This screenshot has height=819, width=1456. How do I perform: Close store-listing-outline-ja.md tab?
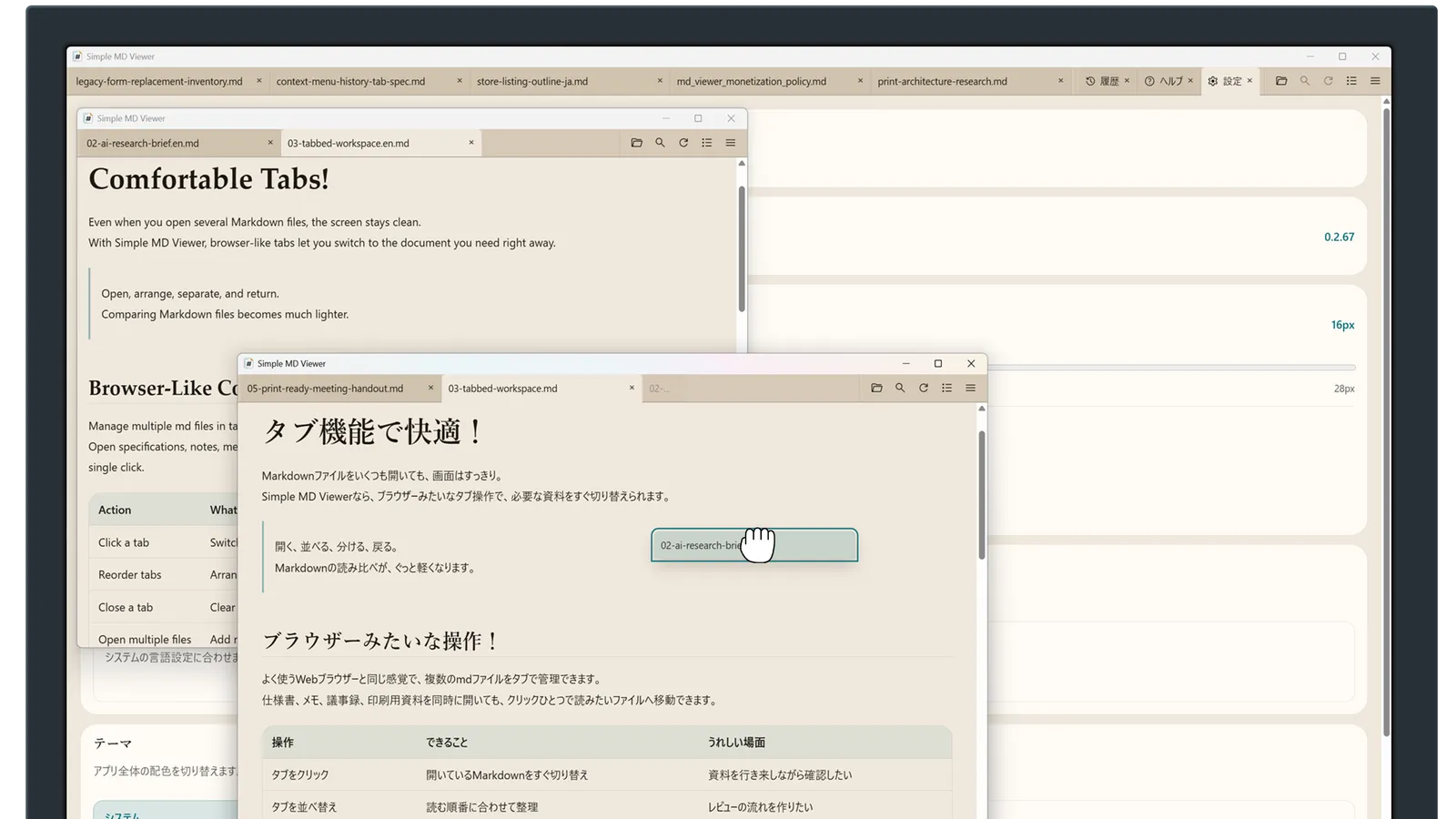click(660, 81)
